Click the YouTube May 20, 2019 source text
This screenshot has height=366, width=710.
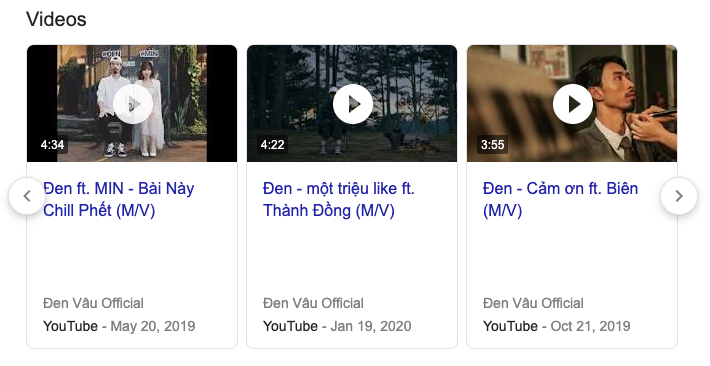pyautogui.click(x=119, y=326)
